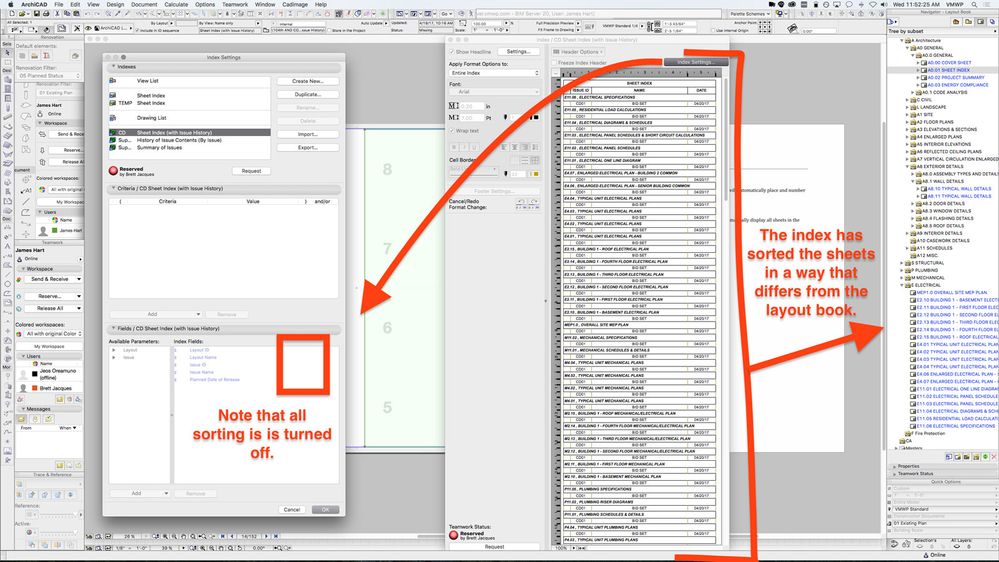This screenshot has height=562, width=999.
Task: Select the Arrow tool in Toolbox
Action: click(x=9, y=52)
